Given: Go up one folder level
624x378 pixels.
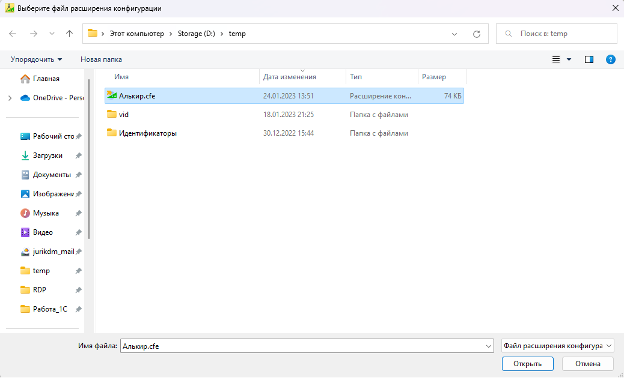Looking at the screenshot, I should (70, 34).
